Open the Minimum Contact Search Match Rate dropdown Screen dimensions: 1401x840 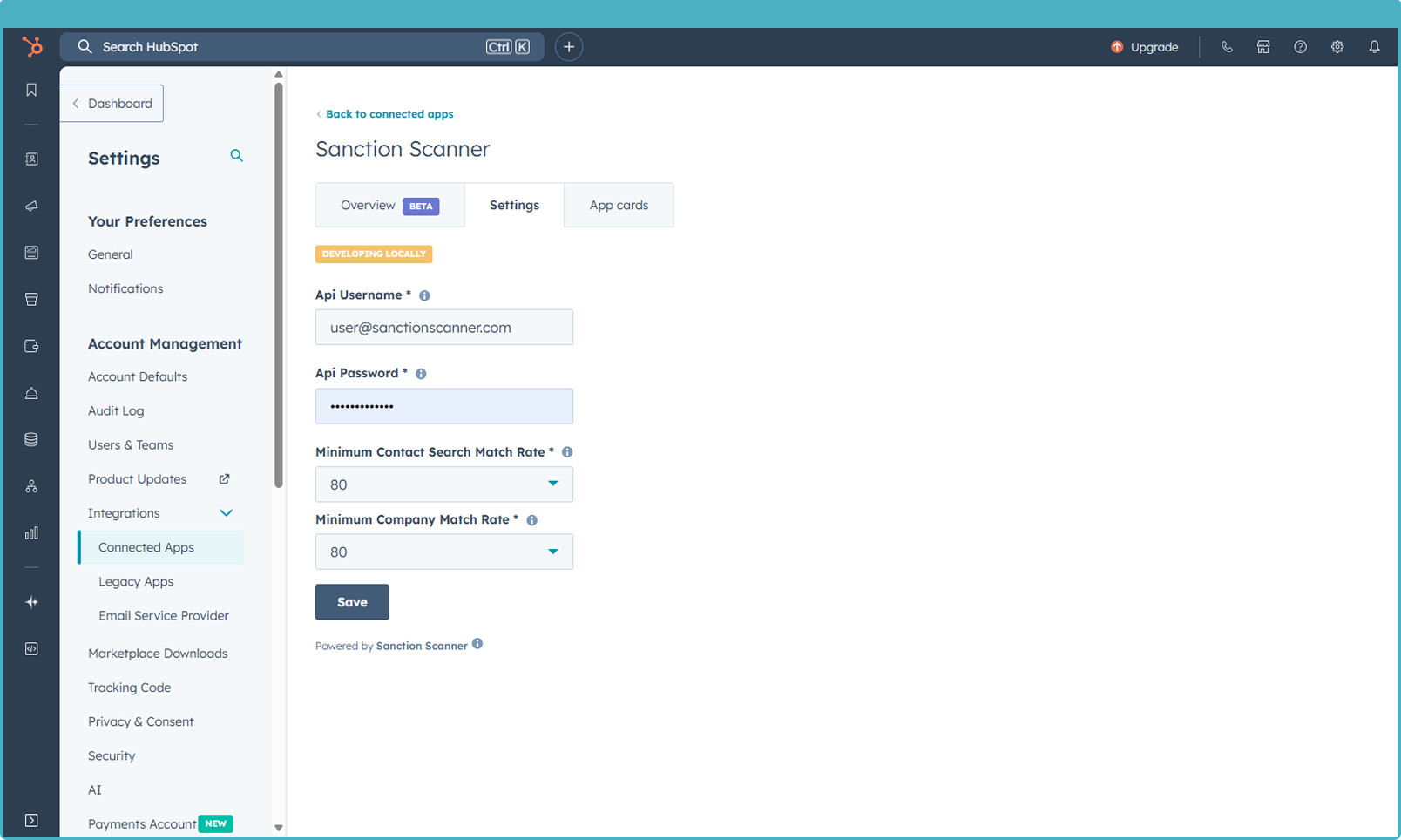pyautogui.click(x=443, y=484)
